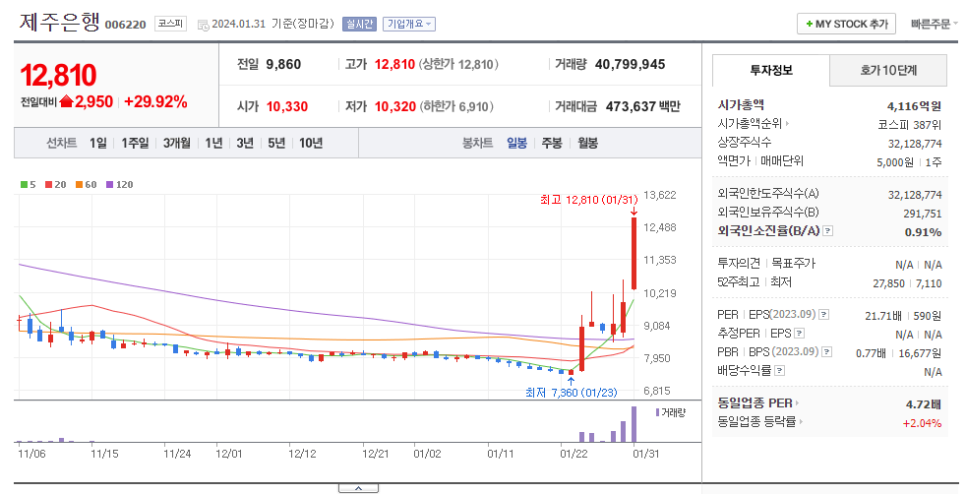Select the 5년 line chart period
Viewport: 966px width, 494px height.
[277, 143]
